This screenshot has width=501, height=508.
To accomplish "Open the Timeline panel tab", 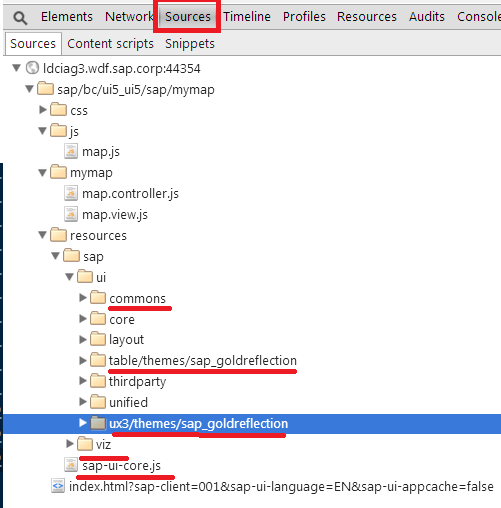I will click(x=247, y=16).
